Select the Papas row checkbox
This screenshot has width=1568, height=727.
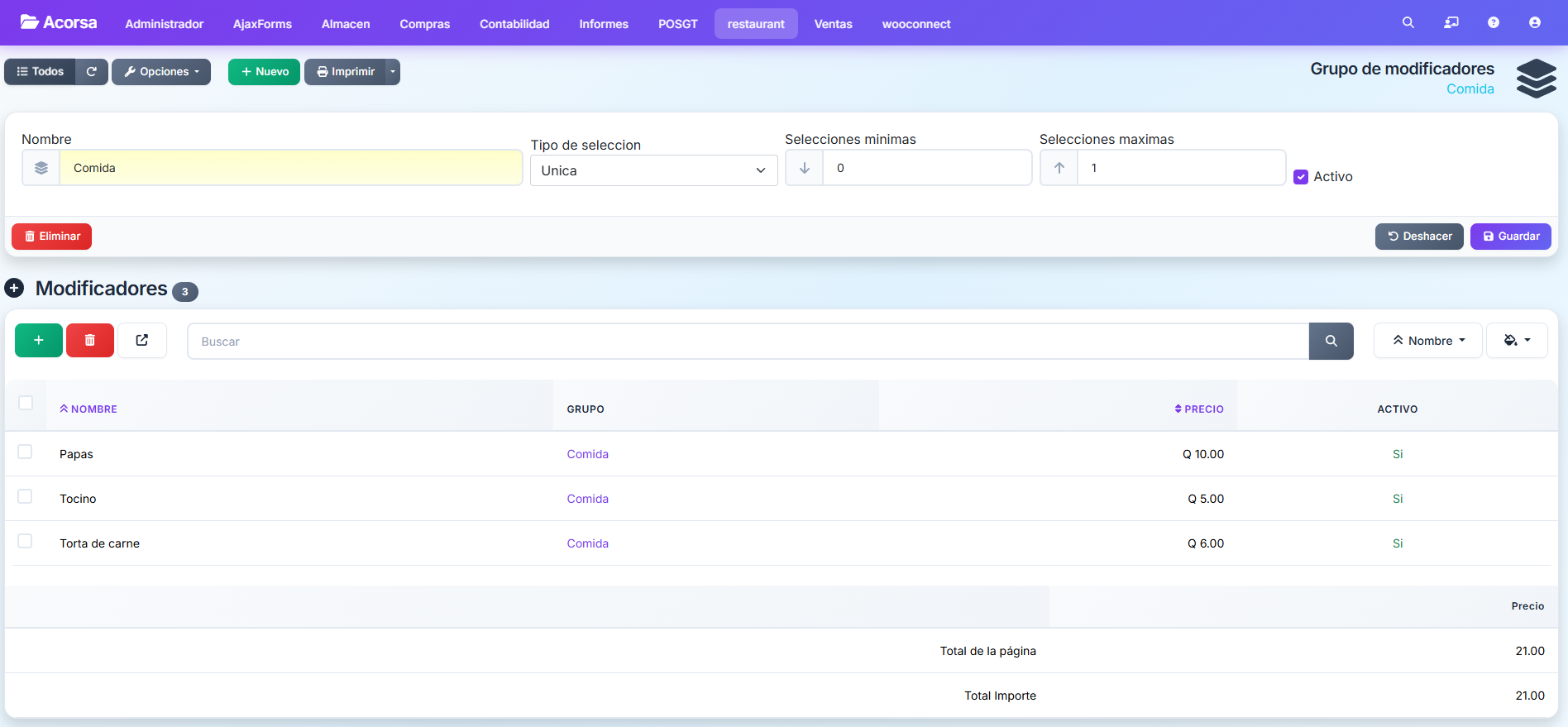click(26, 452)
